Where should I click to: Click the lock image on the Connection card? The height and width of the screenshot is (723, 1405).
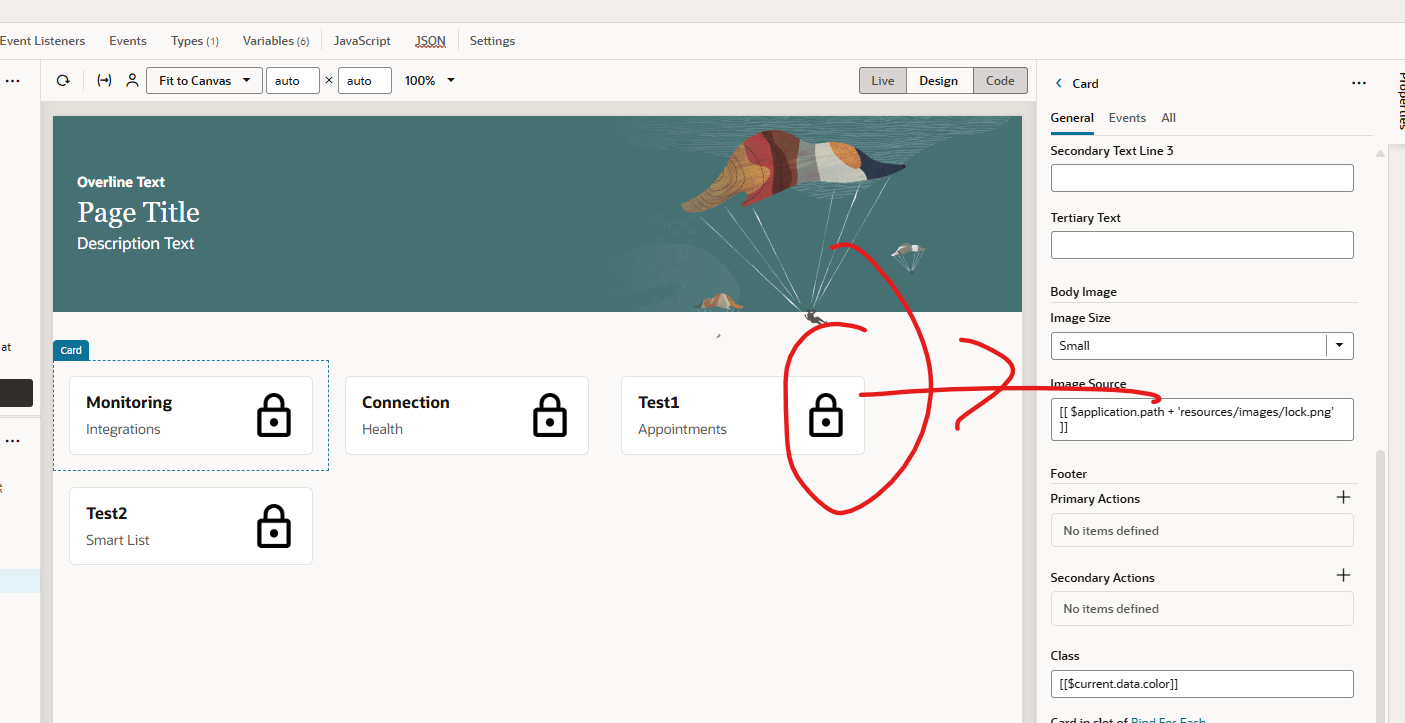click(x=550, y=415)
